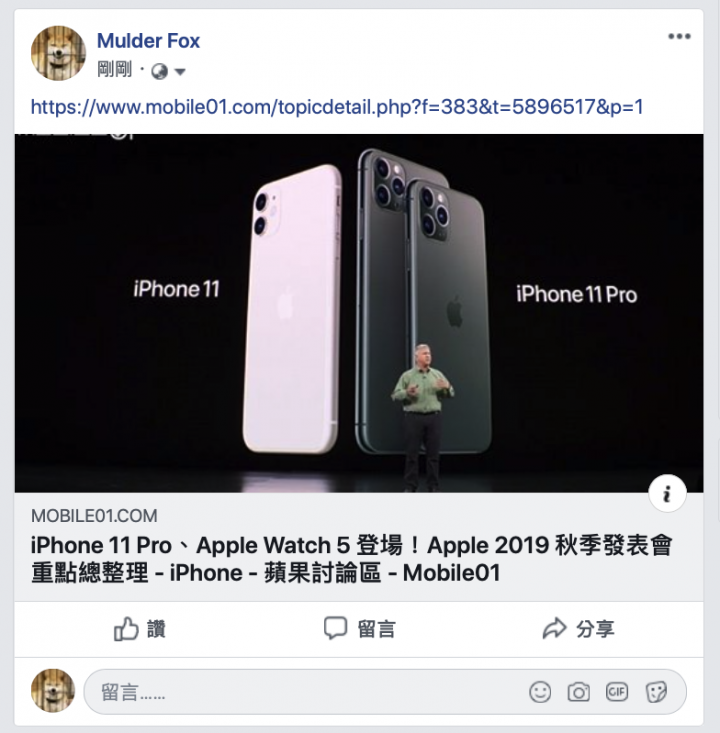Open the mobile01.com topicdetail URL link
This screenshot has height=733, width=720.
tap(337, 107)
